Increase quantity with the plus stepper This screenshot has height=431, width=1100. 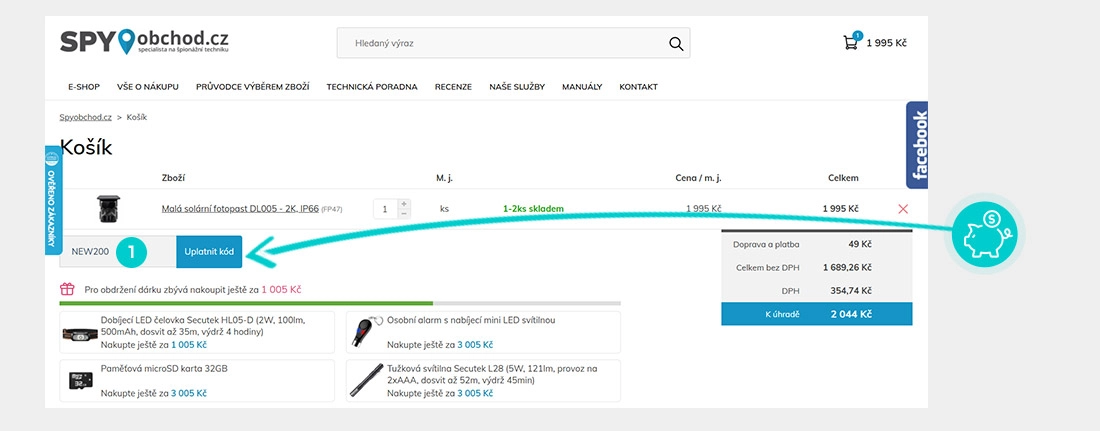pyautogui.click(x=403, y=204)
